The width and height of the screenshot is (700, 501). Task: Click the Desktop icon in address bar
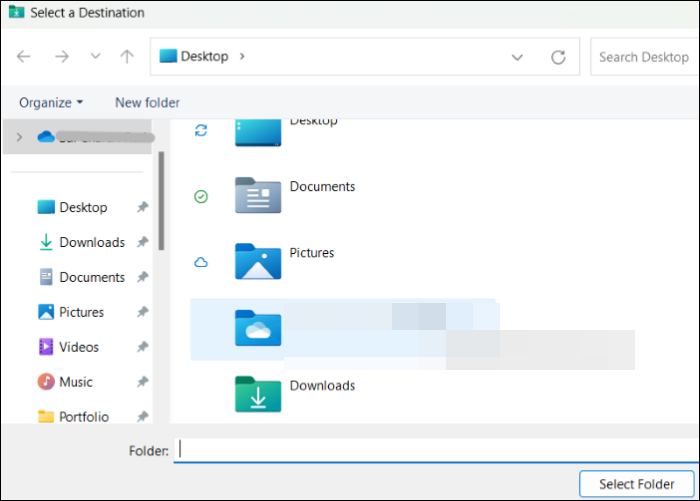168,56
